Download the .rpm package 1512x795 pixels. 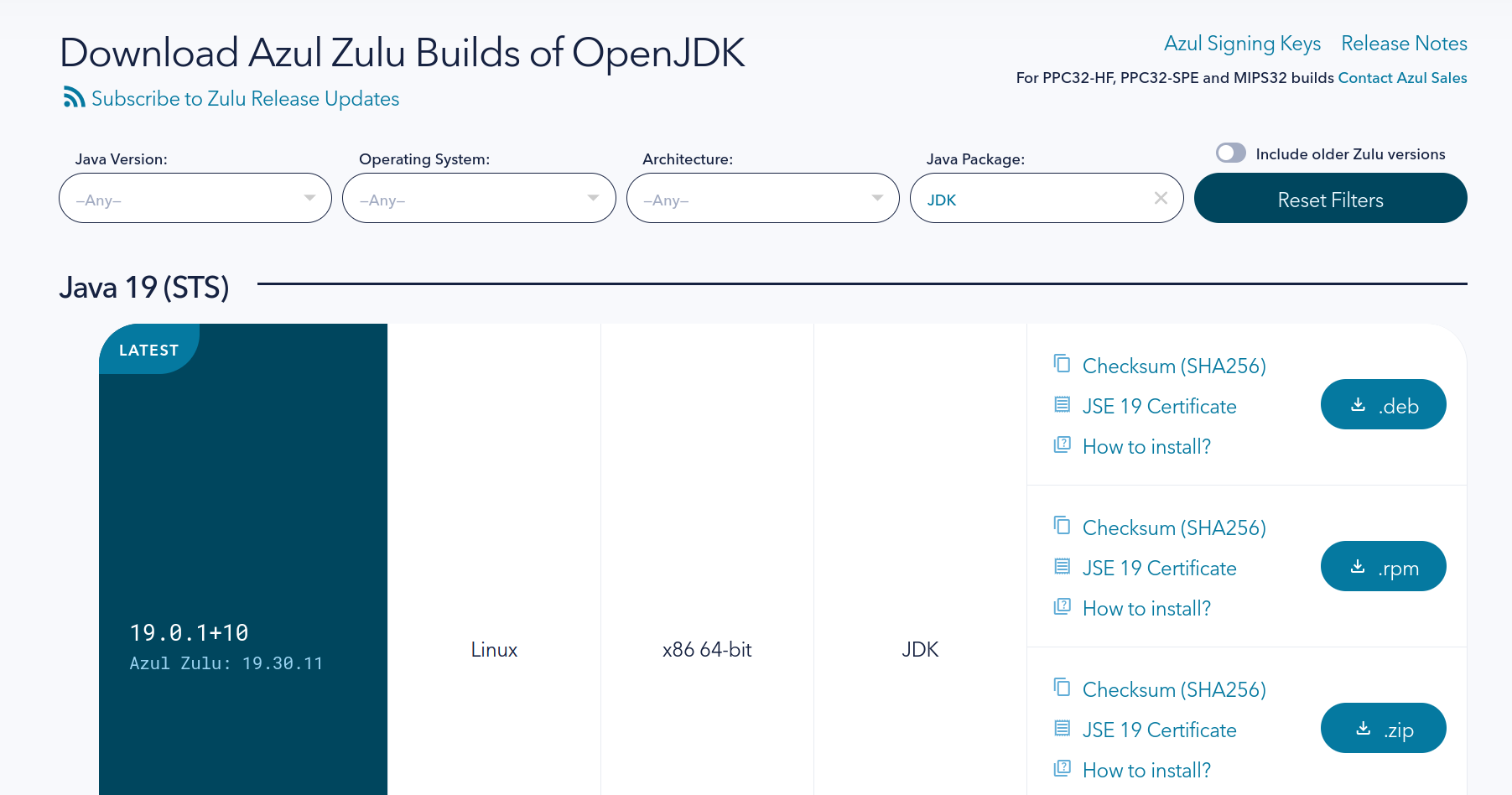[x=1383, y=567]
